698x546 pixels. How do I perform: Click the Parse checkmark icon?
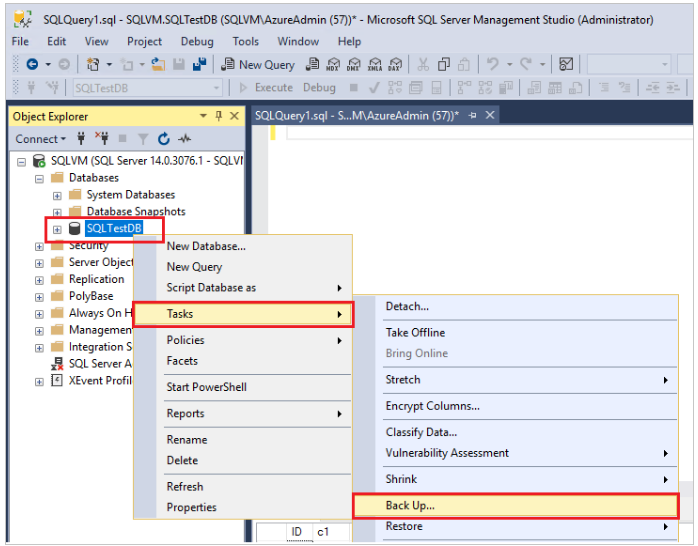tap(374, 88)
